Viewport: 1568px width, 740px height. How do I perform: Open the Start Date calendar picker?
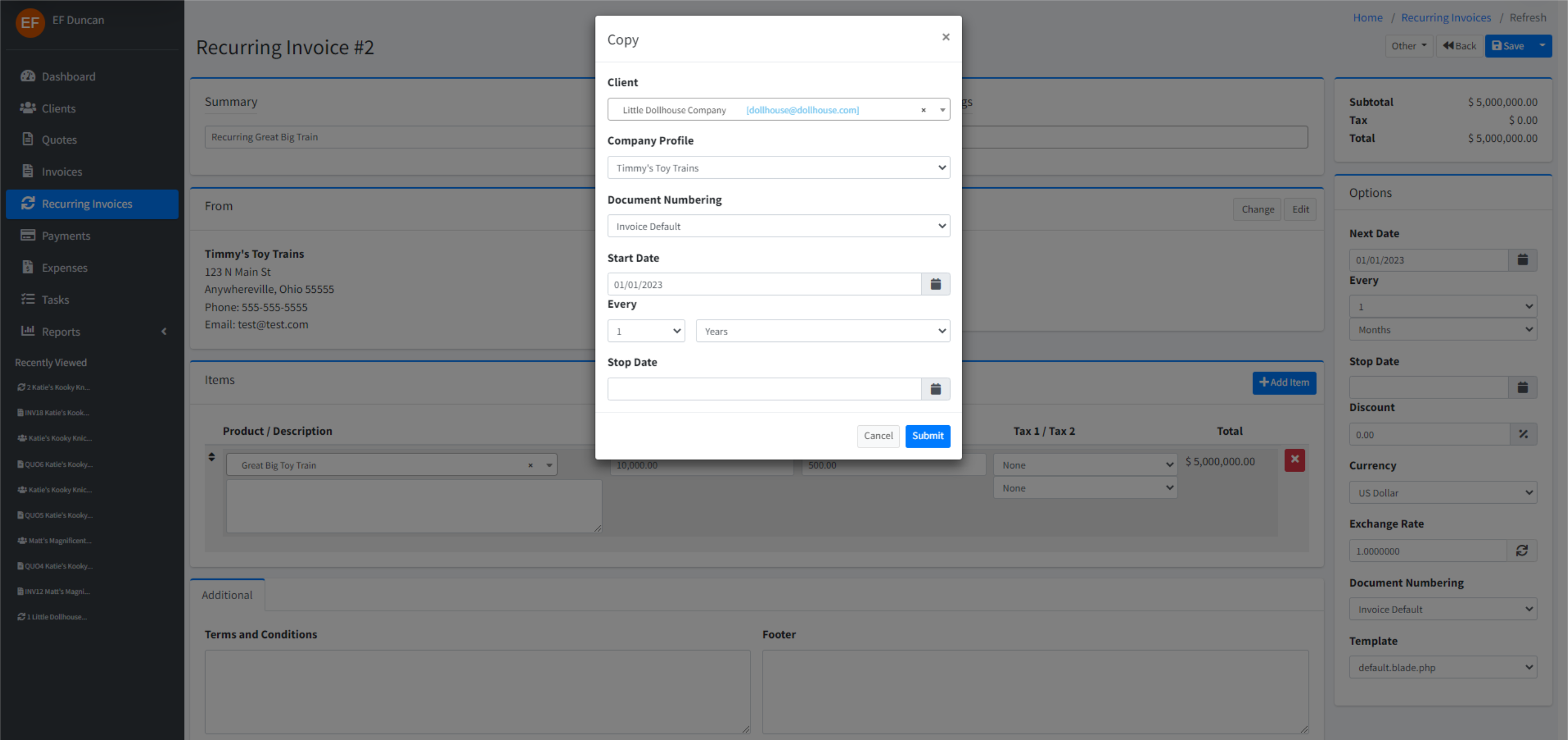(935, 284)
